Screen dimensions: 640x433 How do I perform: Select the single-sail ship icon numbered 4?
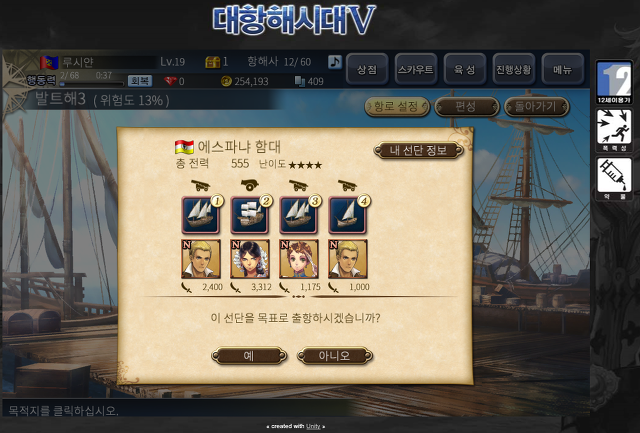[x=347, y=215]
